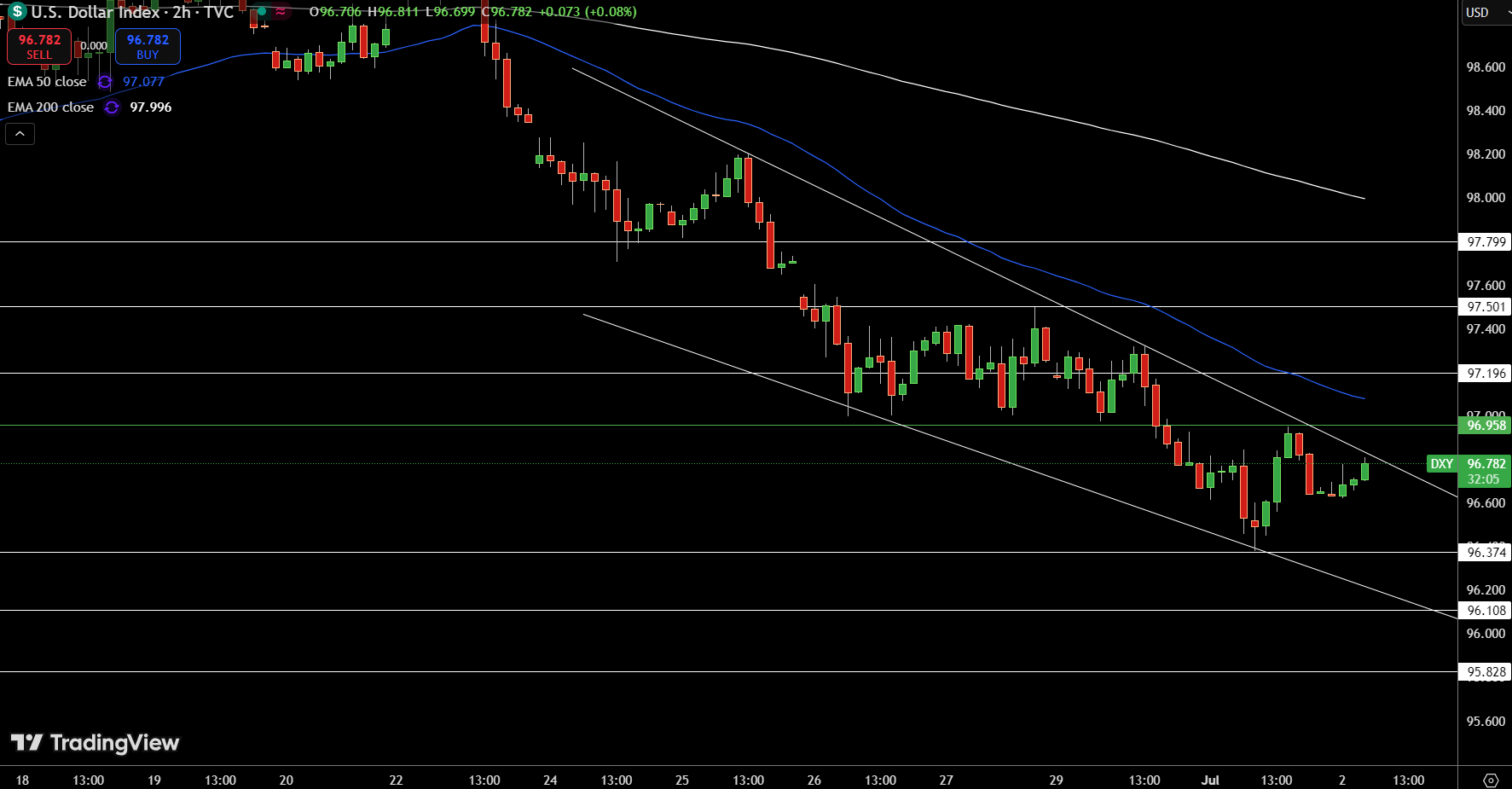
Task: Click the spread value 0.000
Action: click(94, 46)
